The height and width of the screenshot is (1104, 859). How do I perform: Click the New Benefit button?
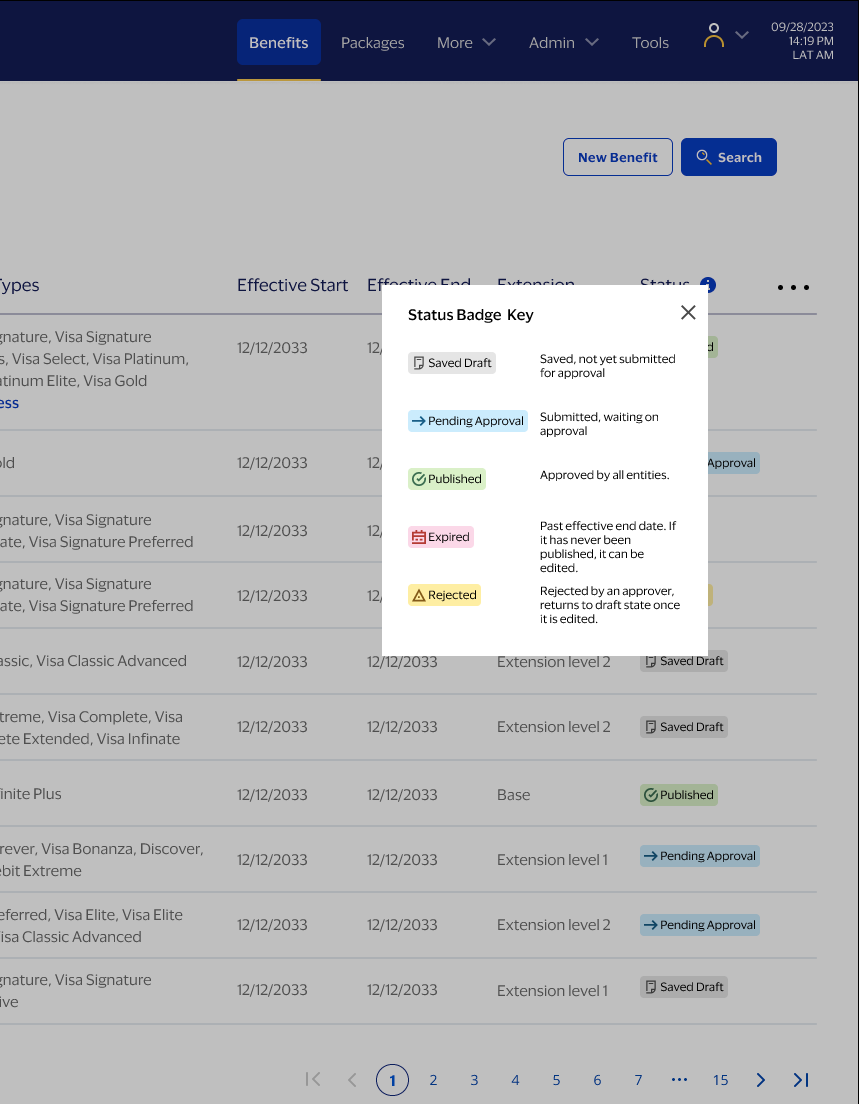[x=617, y=157]
